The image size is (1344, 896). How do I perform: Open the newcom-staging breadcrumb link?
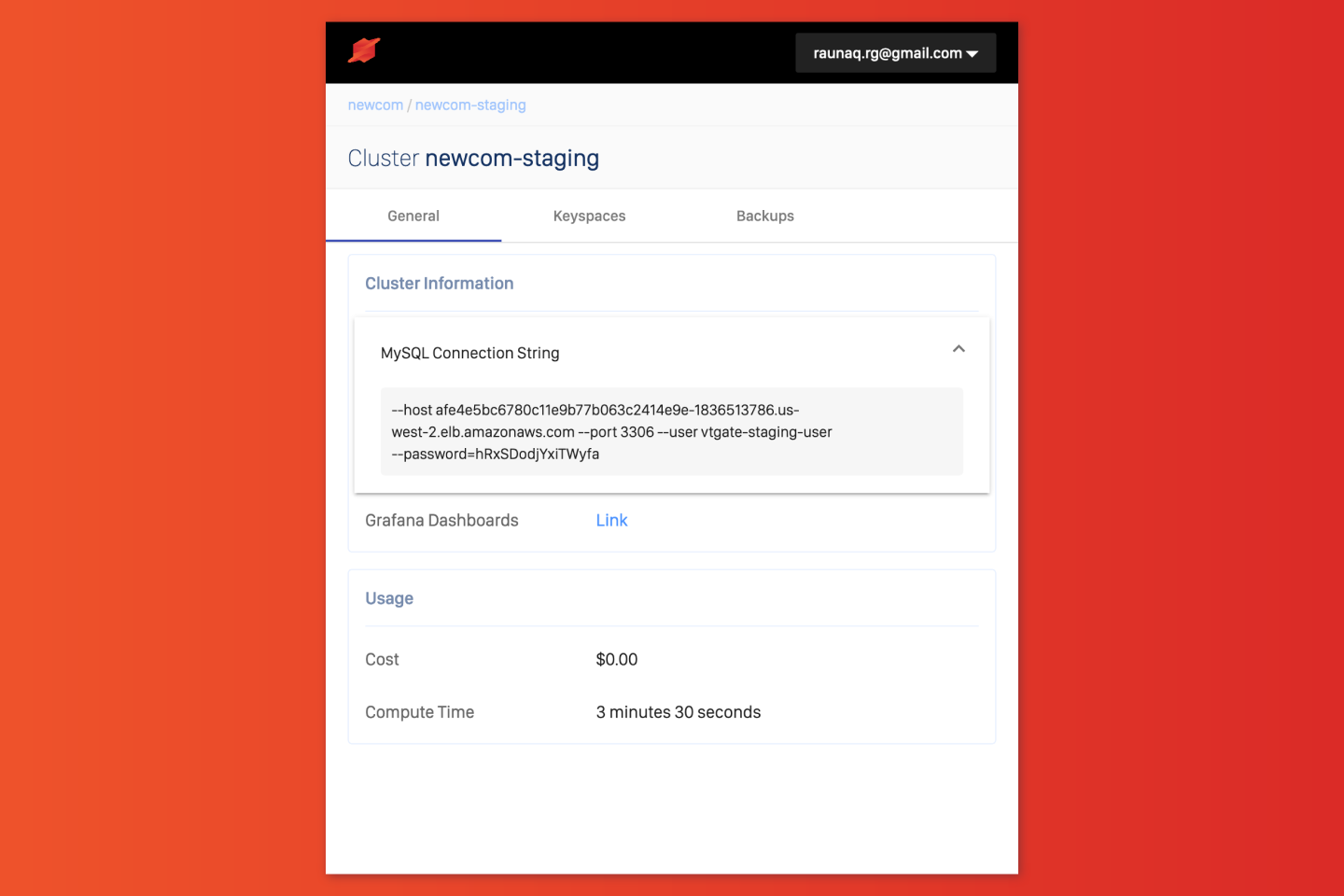pos(470,105)
